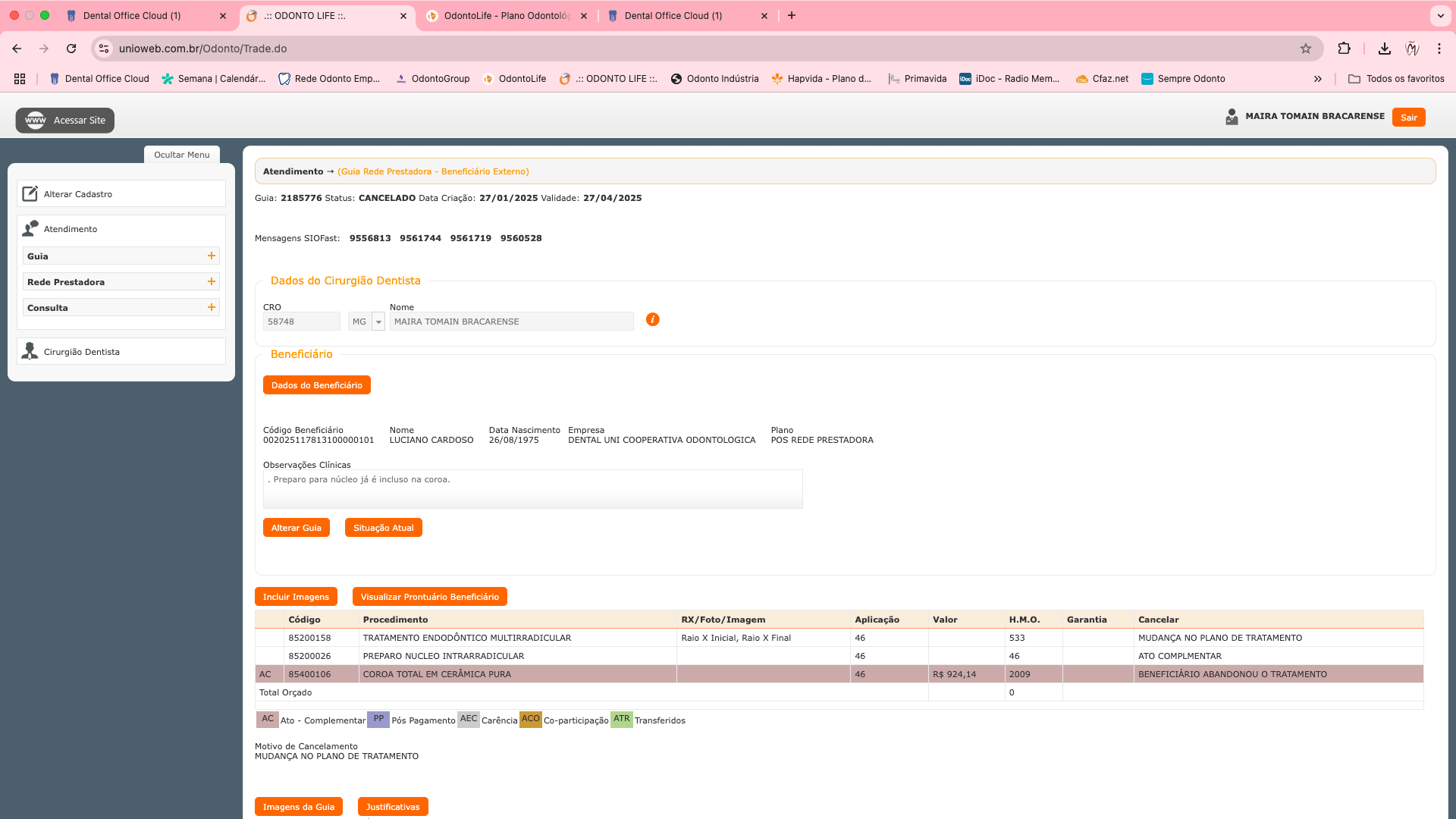Switch to the OdontoLife Plano tab
1456x819 pixels.
point(506,16)
